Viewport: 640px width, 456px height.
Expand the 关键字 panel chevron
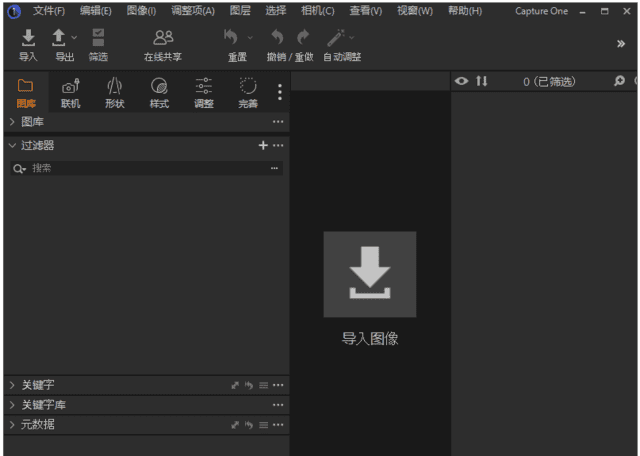[x=12, y=385]
